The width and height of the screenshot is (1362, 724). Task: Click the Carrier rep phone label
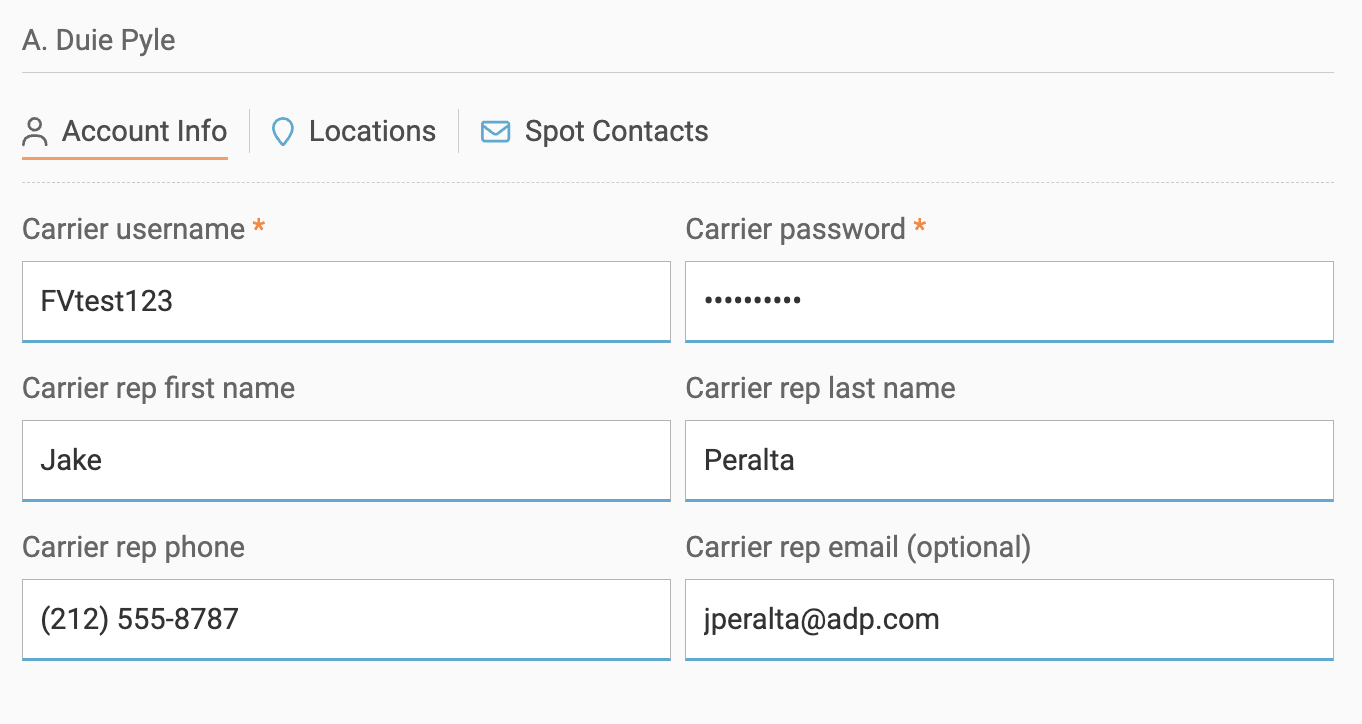coord(133,547)
